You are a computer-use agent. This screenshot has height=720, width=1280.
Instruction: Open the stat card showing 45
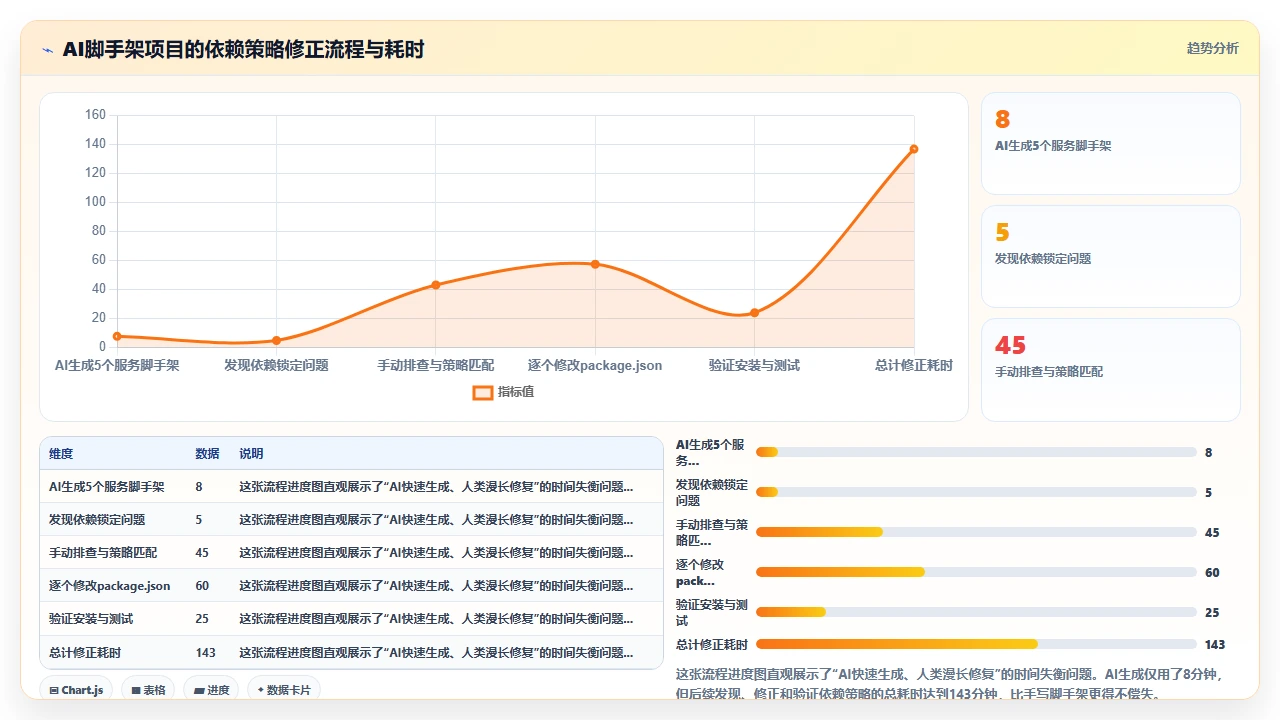[x=1111, y=370]
